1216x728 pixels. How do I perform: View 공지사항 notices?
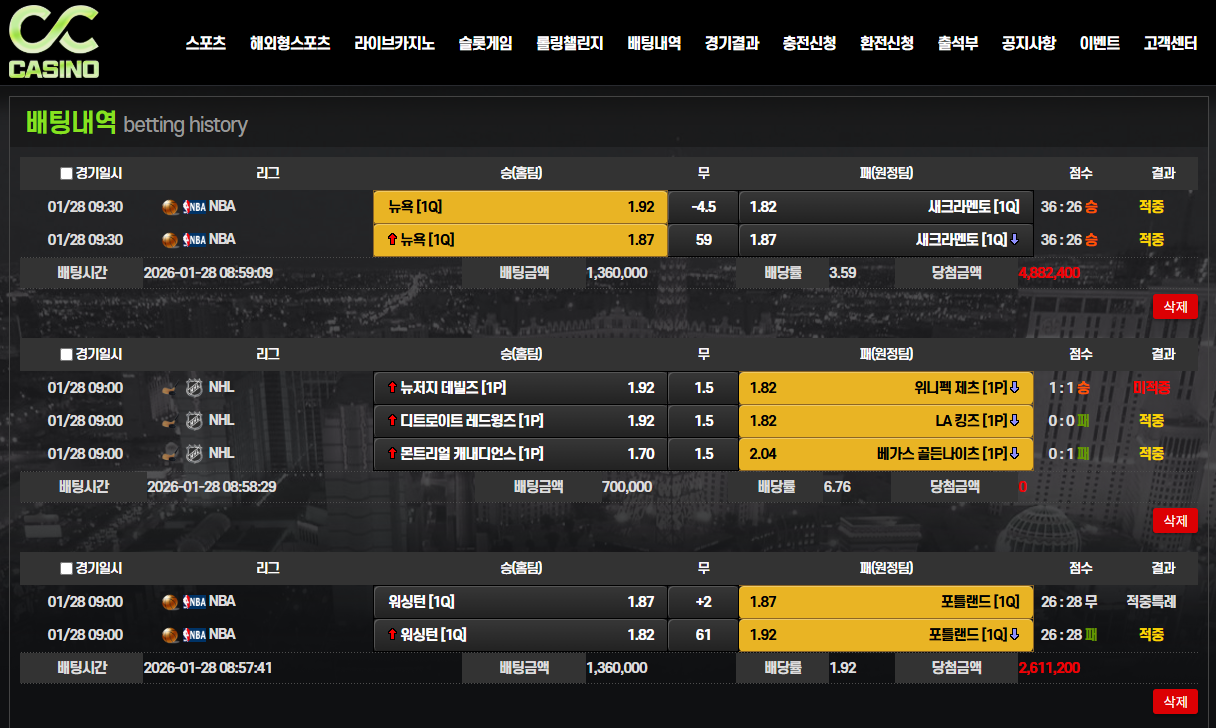(x=1028, y=43)
